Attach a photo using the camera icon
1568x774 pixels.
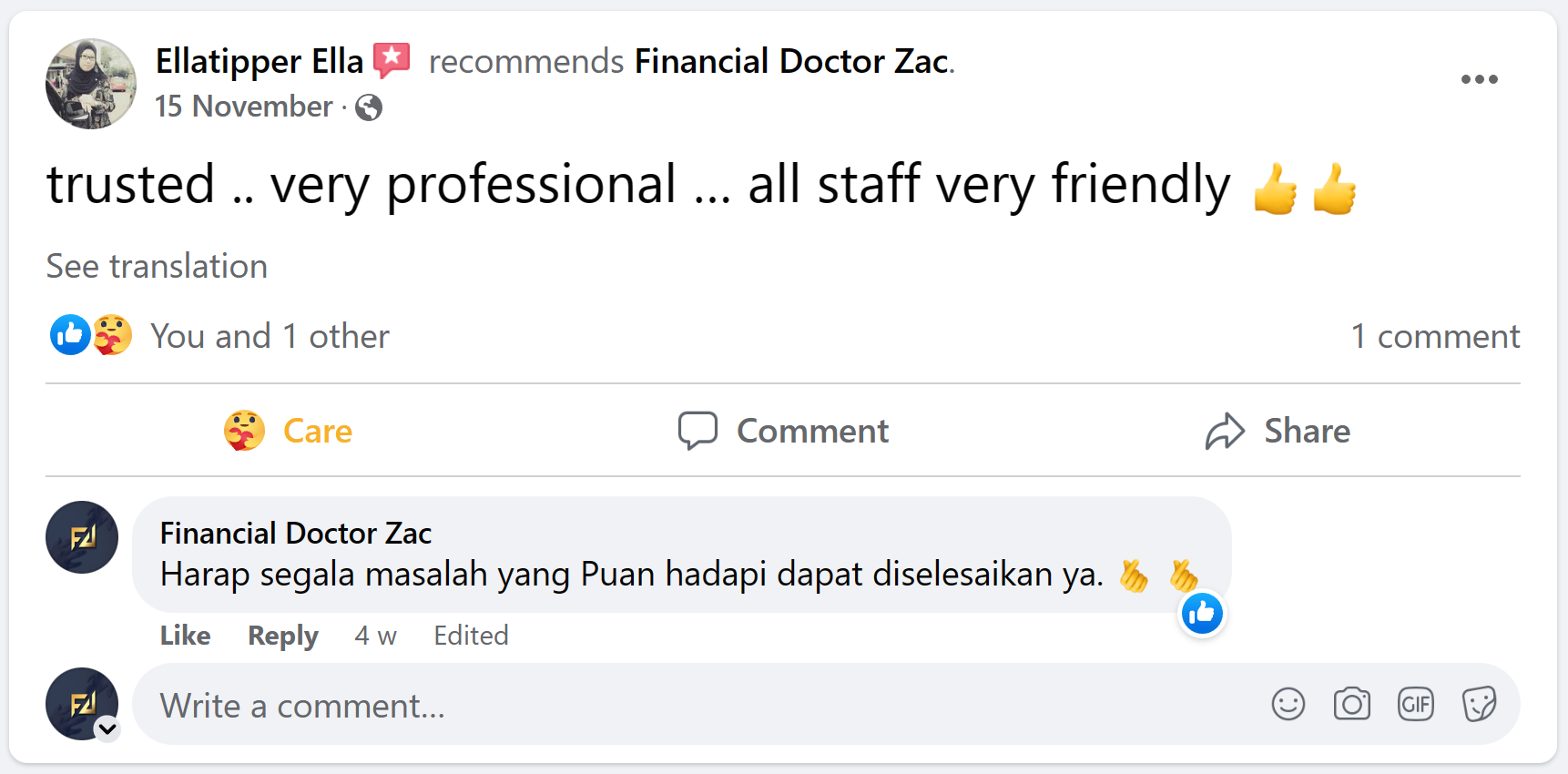click(x=1351, y=704)
